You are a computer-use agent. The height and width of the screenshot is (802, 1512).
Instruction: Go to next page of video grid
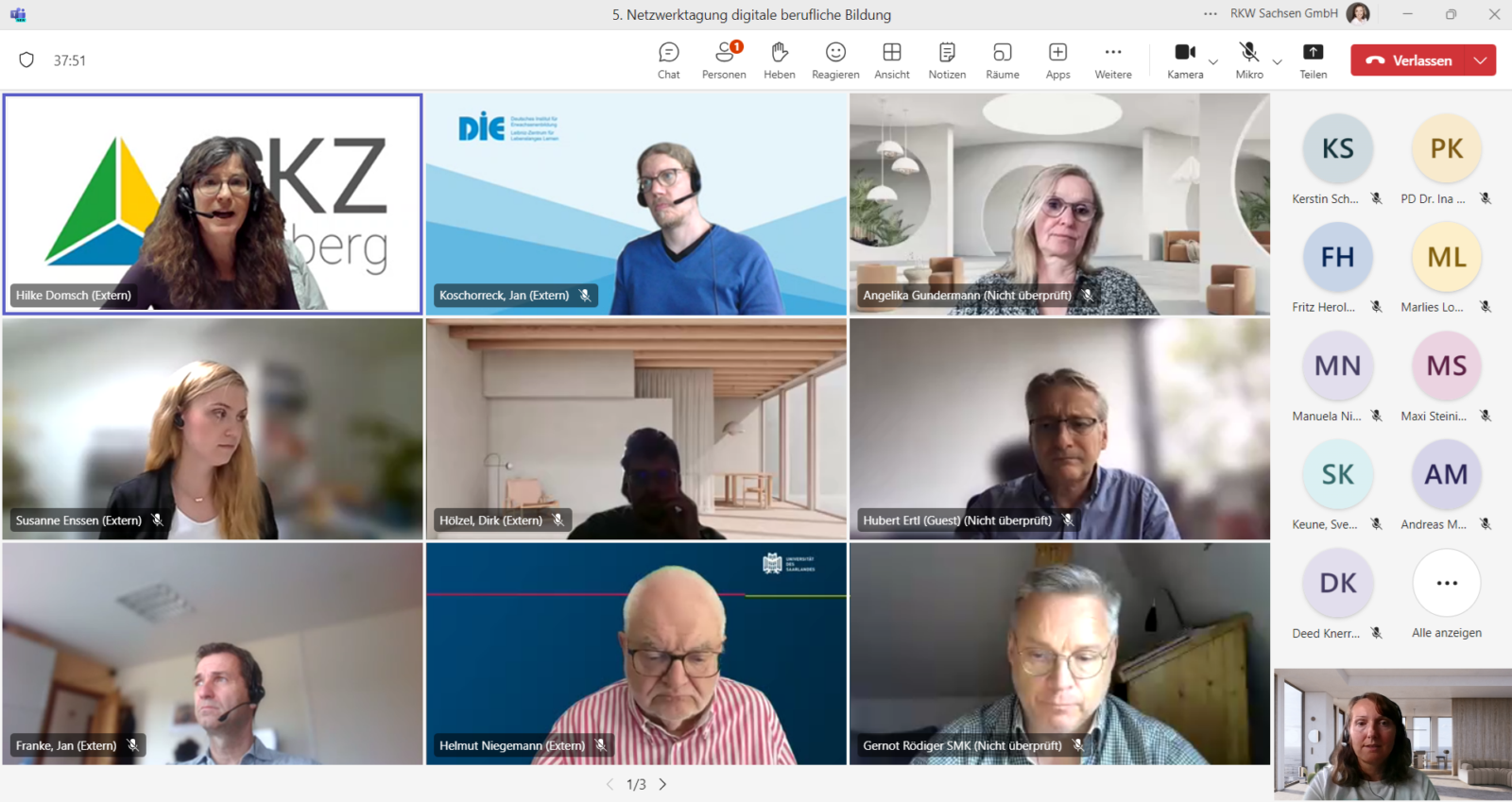[x=663, y=784]
